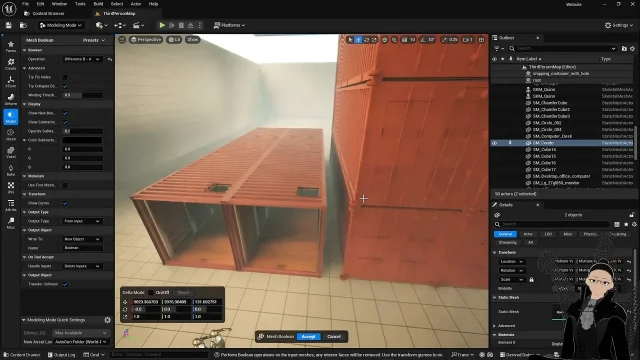Save the current level with disk icon
This screenshot has width=640, height=360.
(9, 25)
